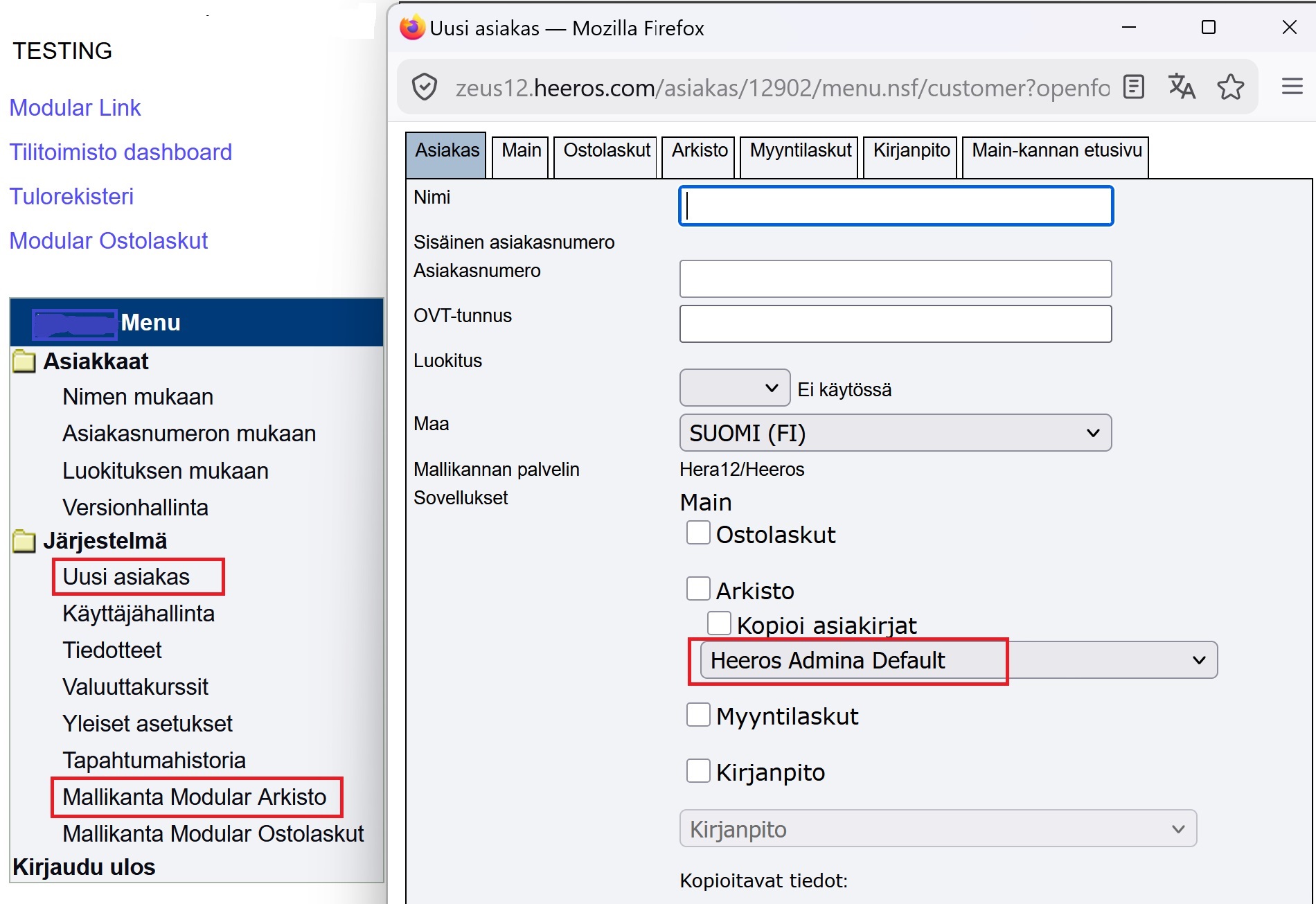1316x904 pixels.
Task: Toggle reader view icon in address bar
Action: pyautogui.click(x=1134, y=87)
